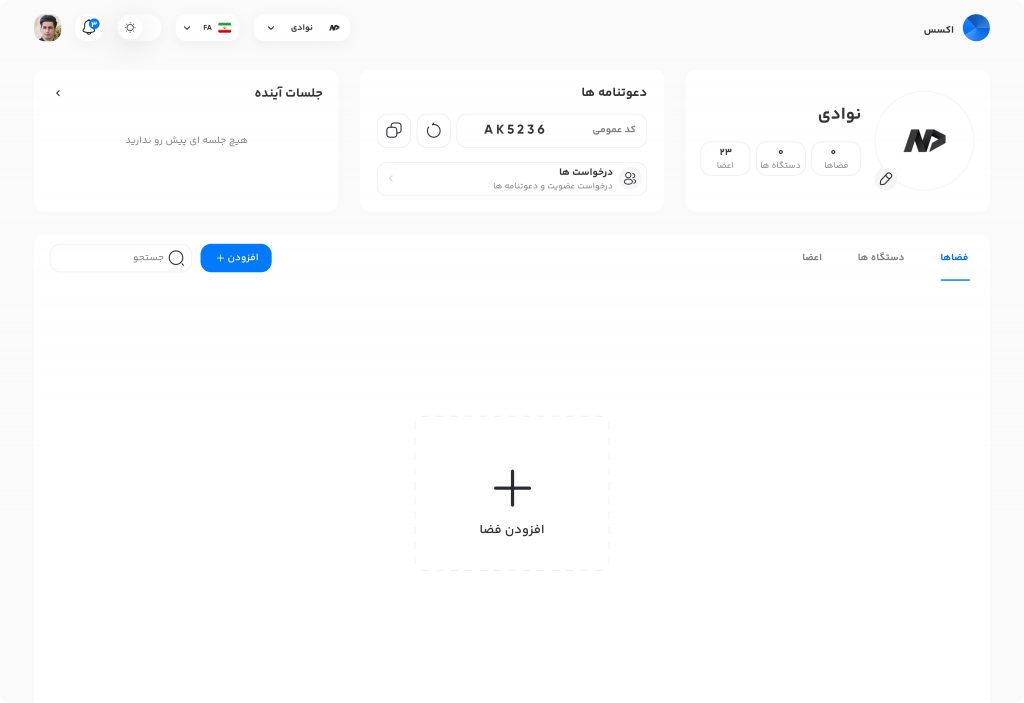Edit the workspace logo with the pencil icon
Screen dimensions: 1024x703
tap(886, 178)
